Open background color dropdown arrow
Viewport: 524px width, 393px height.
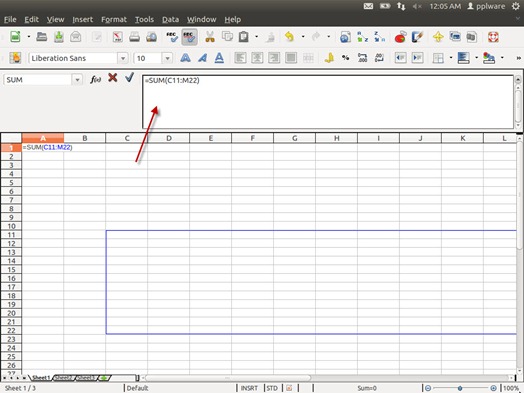click(x=476, y=58)
